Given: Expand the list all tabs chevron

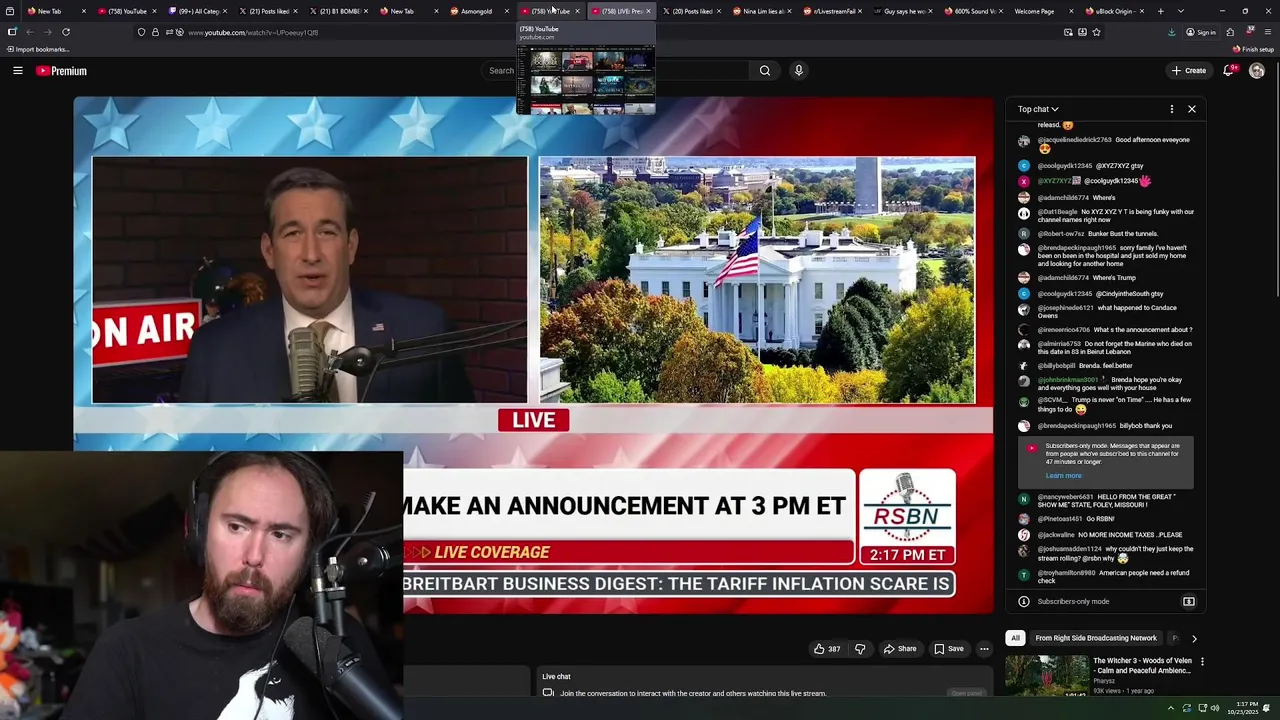Looking at the screenshot, I should [1181, 11].
